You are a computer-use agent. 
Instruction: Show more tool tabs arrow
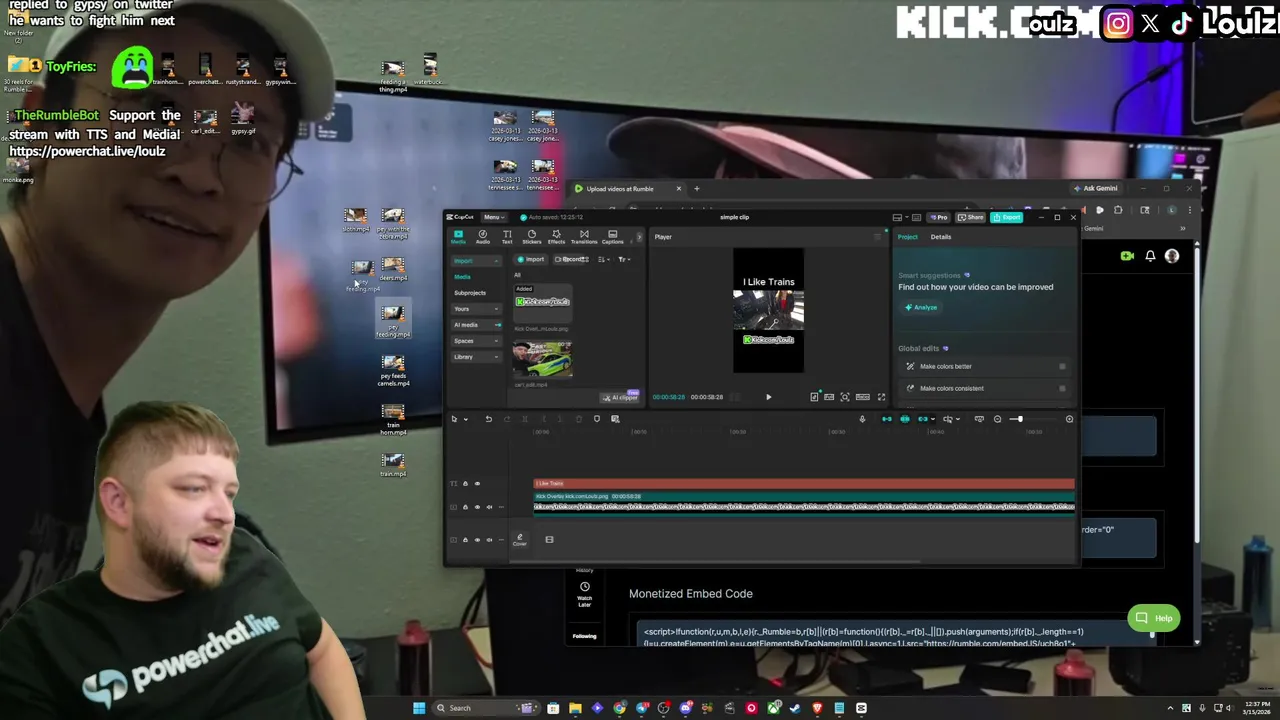pos(639,237)
